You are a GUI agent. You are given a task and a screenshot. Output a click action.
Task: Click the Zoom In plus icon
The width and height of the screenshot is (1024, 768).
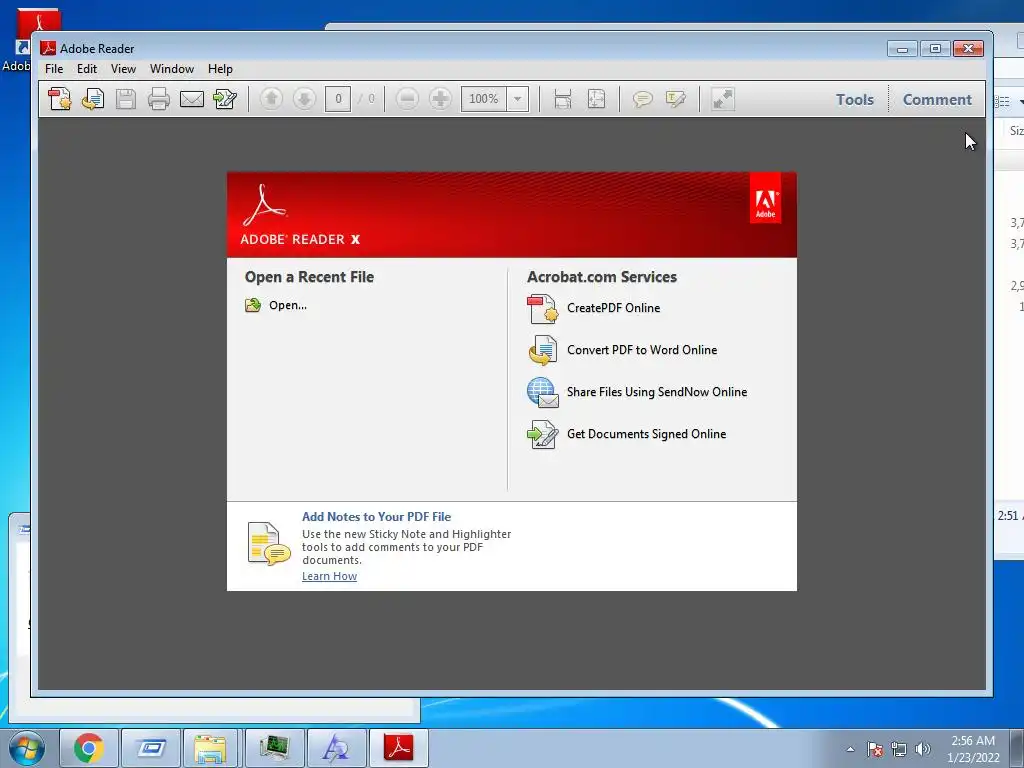click(x=440, y=99)
